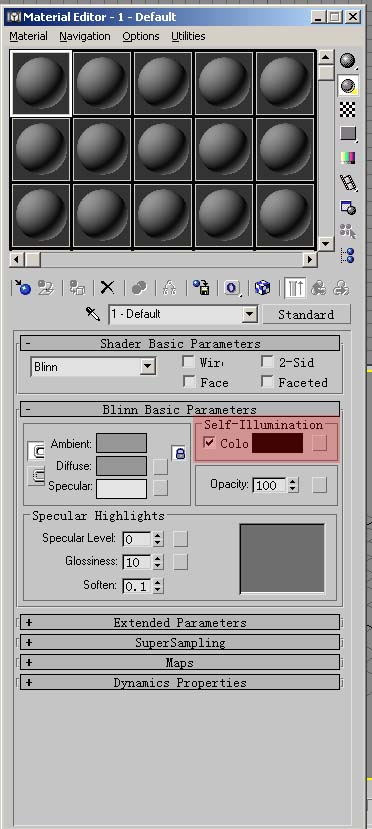Screen dimensions: 372x829
Task: Enable the 2-Sided checkbox
Action: (267, 362)
